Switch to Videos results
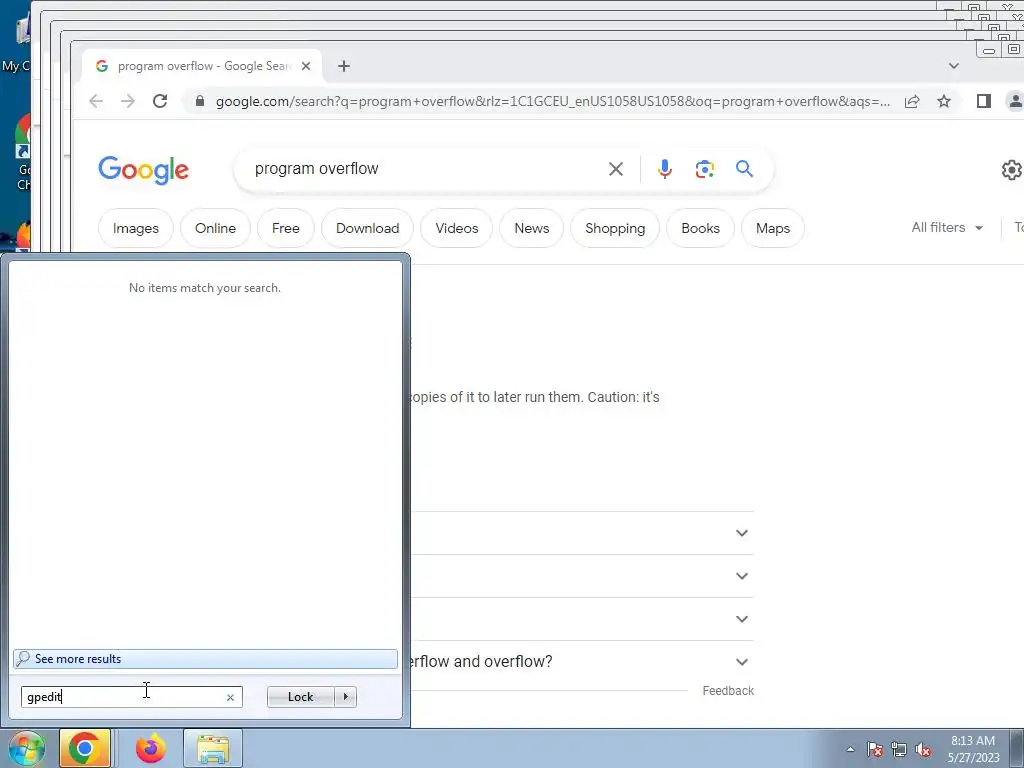This screenshot has height=768, width=1024. 456,228
